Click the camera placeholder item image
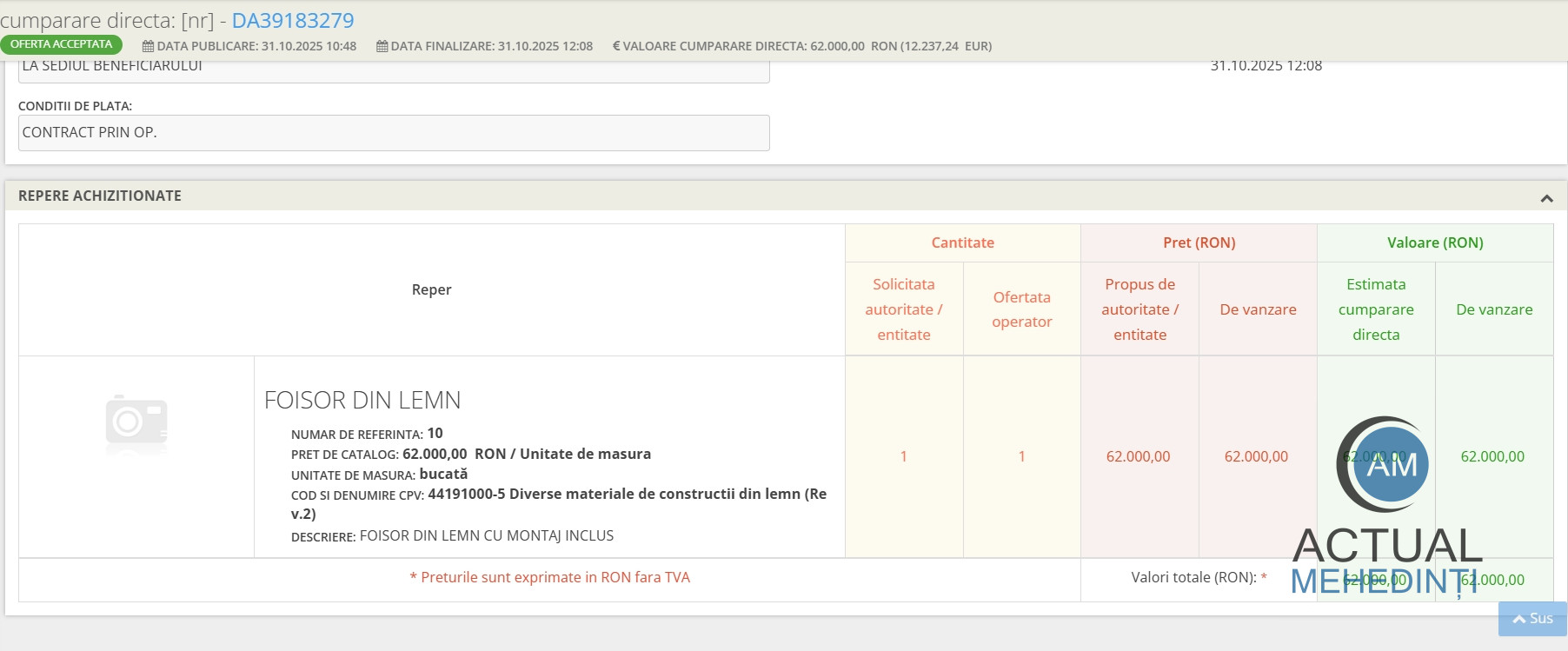 [136, 423]
